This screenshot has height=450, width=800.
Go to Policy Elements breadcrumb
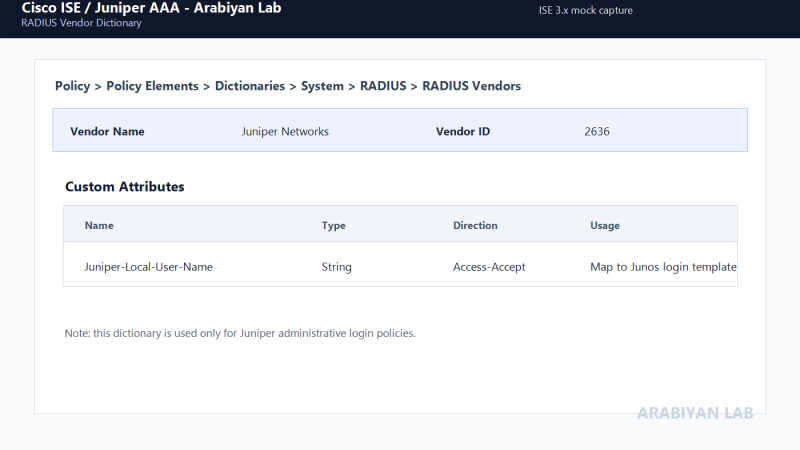point(152,86)
